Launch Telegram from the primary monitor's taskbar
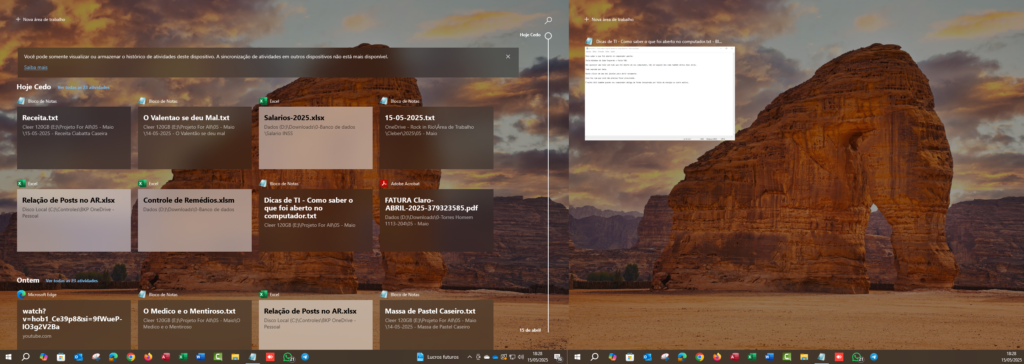 tap(305, 357)
